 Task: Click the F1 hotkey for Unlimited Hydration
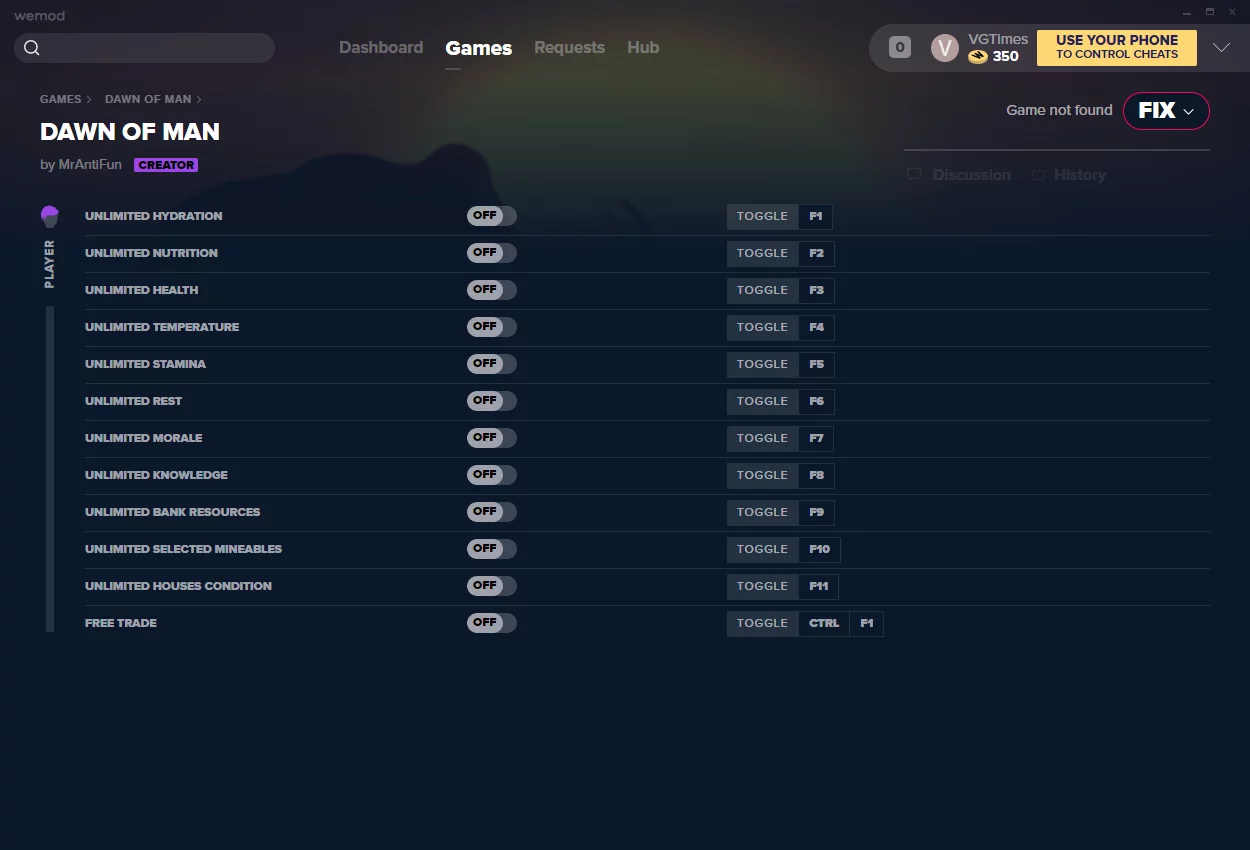click(816, 216)
